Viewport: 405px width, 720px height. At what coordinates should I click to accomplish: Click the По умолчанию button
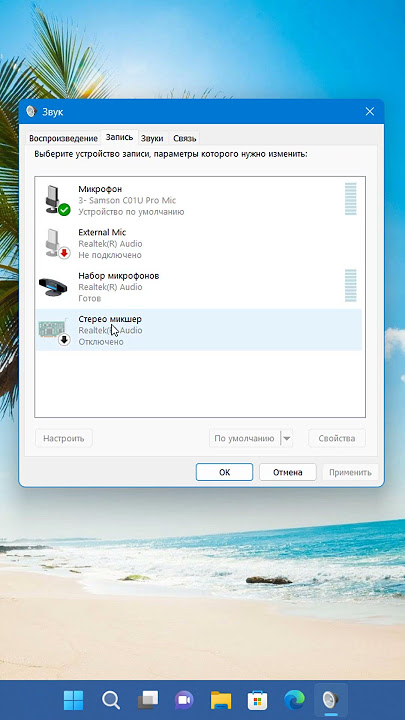(244, 438)
